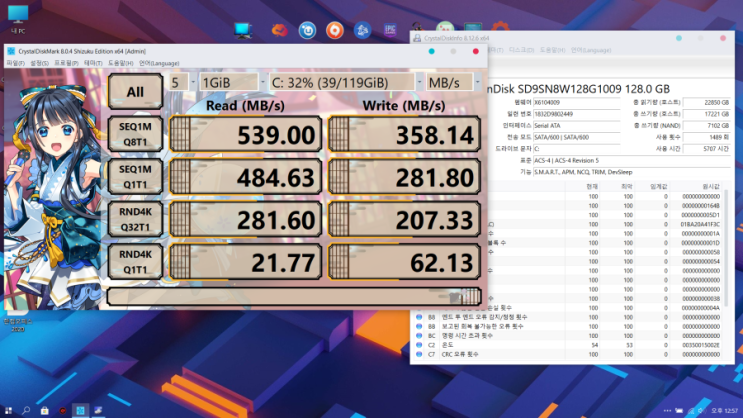743x418 pixels.
Task: Click the power-on hours value 5707 시간
Action: (707, 149)
